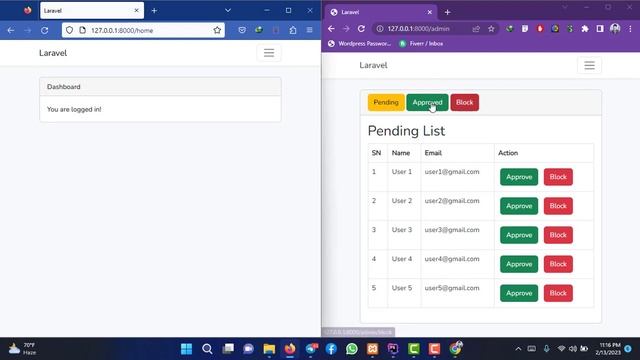Viewport: 640px width, 360px height.
Task: Click the Firefox back arrow
Action: click(11, 30)
